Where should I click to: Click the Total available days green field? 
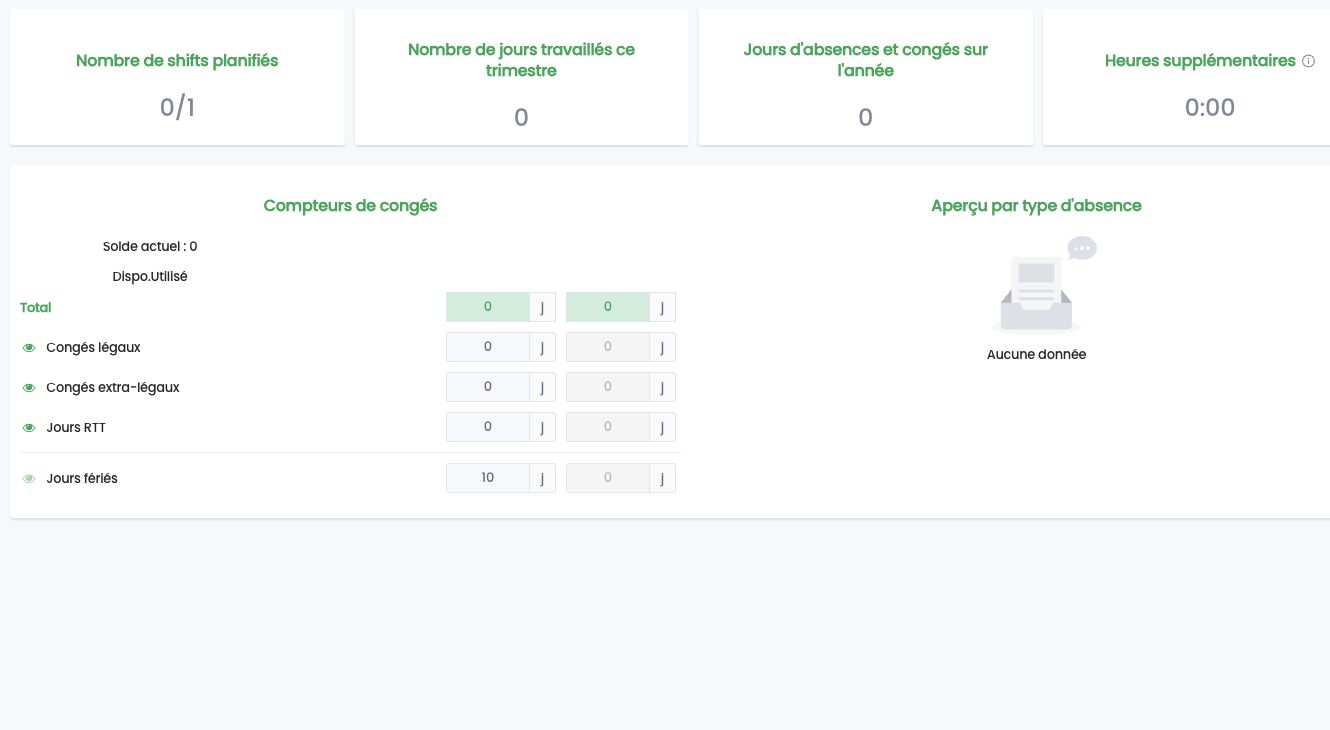[x=488, y=307]
